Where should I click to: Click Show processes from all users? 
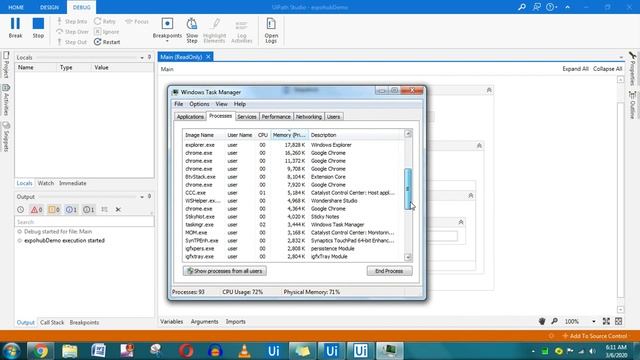pos(225,271)
